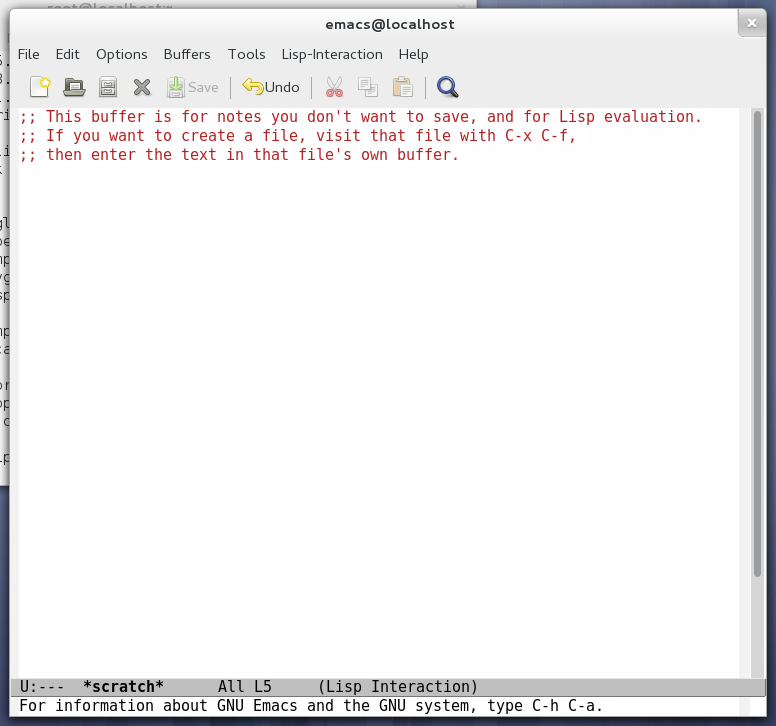This screenshot has height=726, width=776.
Task: Click the *scratch* buffer name in mode line
Action: click(123, 687)
